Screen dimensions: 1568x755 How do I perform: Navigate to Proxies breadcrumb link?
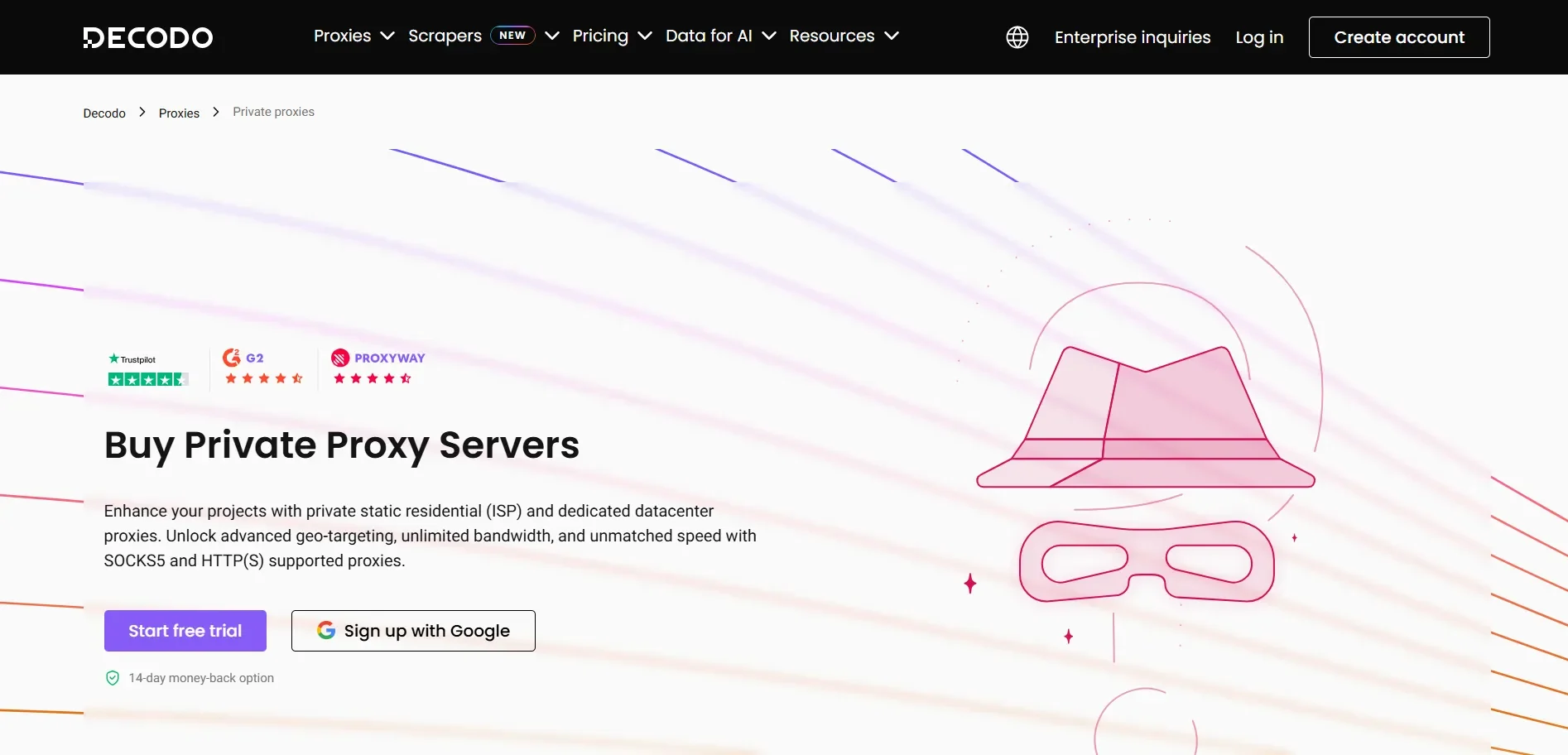179,113
